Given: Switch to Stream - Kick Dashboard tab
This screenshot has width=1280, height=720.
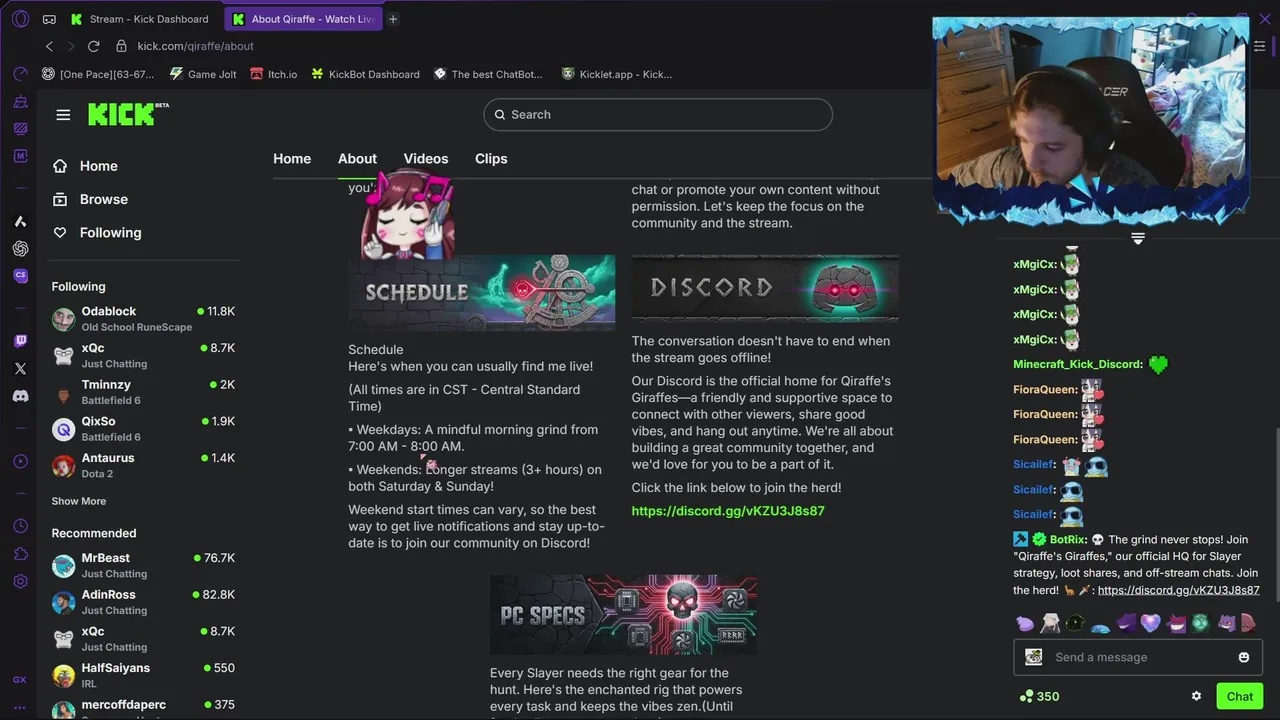Looking at the screenshot, I should 139,19.
